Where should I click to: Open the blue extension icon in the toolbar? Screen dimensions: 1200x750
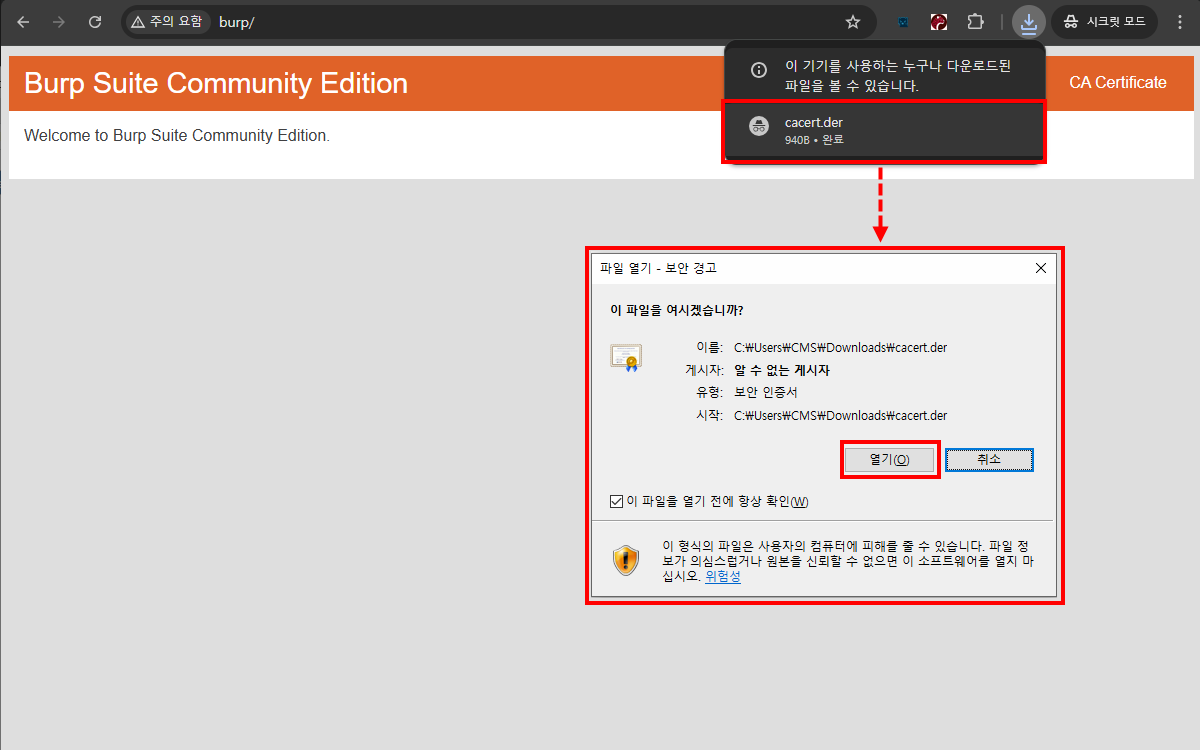tap(903, 22)
